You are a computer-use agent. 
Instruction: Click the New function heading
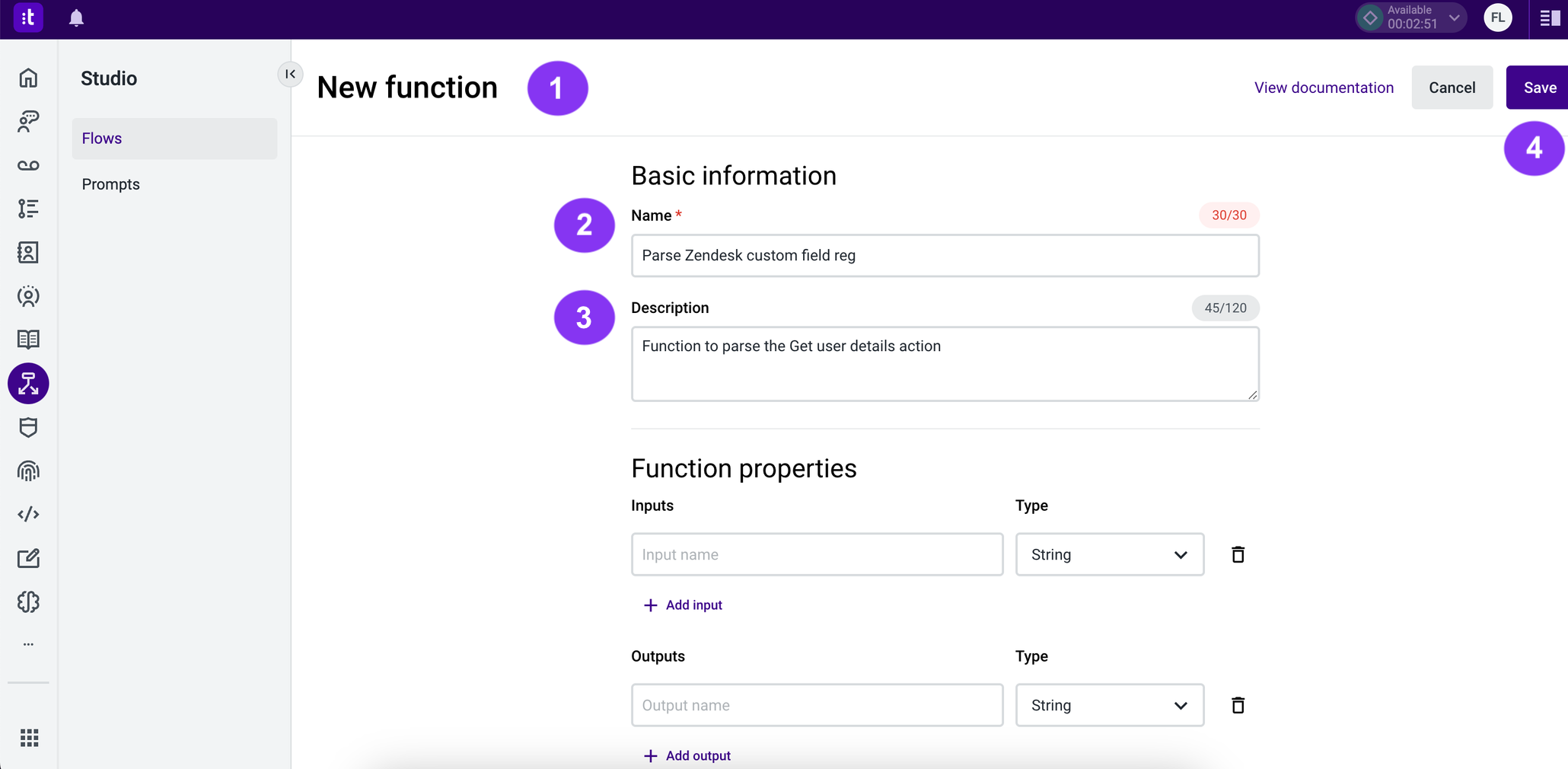pos(407,88)
